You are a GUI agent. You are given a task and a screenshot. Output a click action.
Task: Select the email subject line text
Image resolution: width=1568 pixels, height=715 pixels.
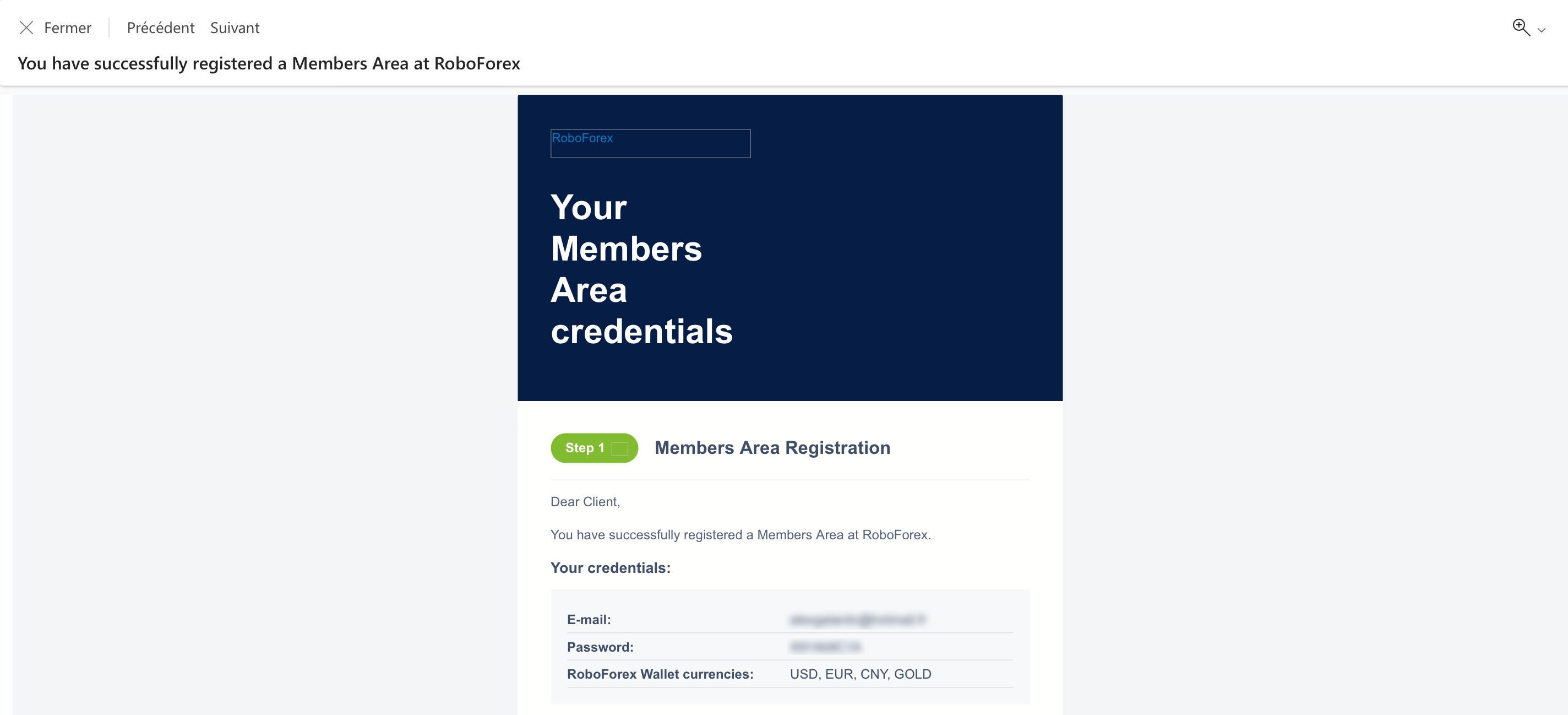coord(269,63)
